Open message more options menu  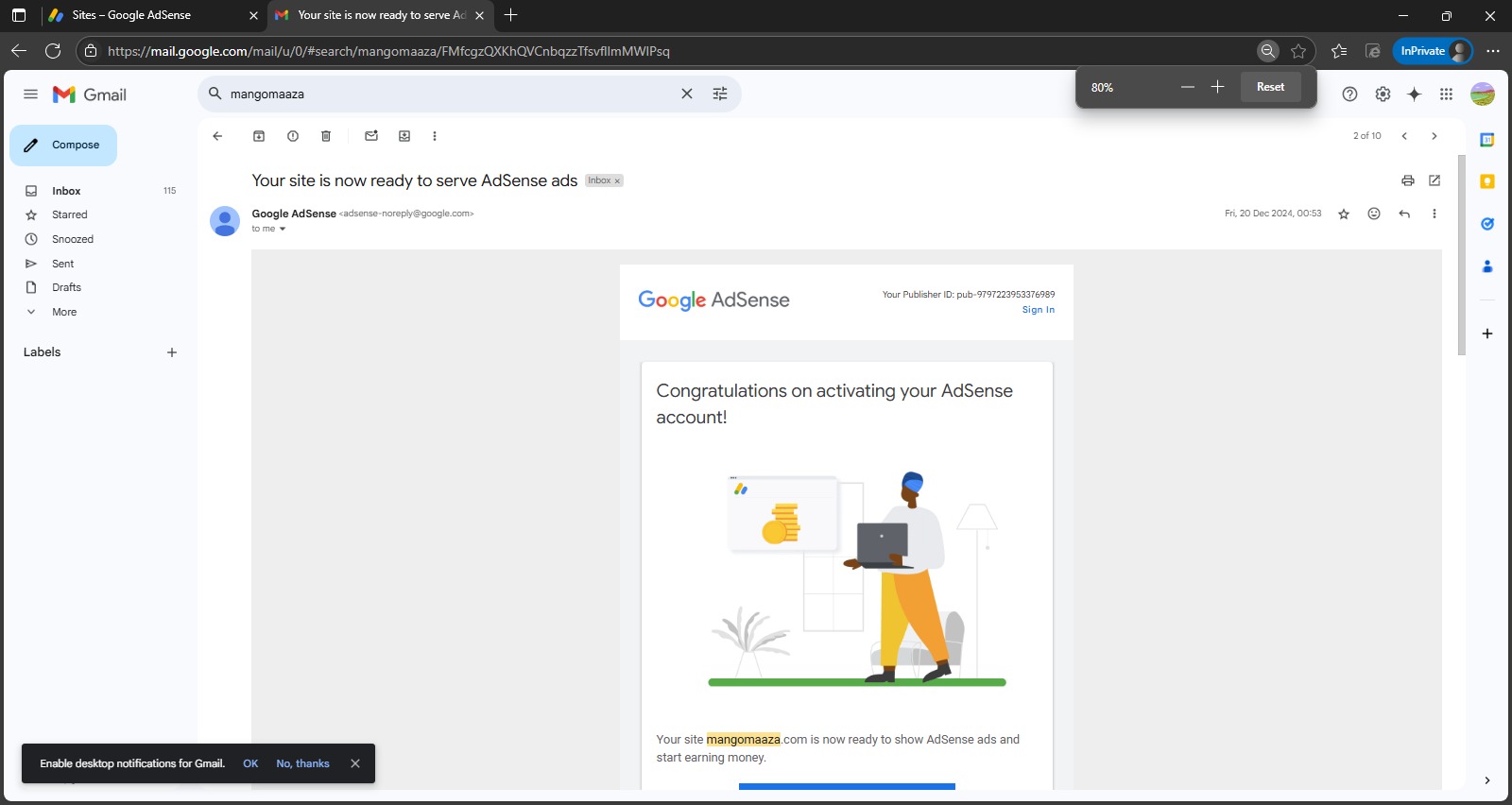pyautogui.click(x=1435, y=214)
